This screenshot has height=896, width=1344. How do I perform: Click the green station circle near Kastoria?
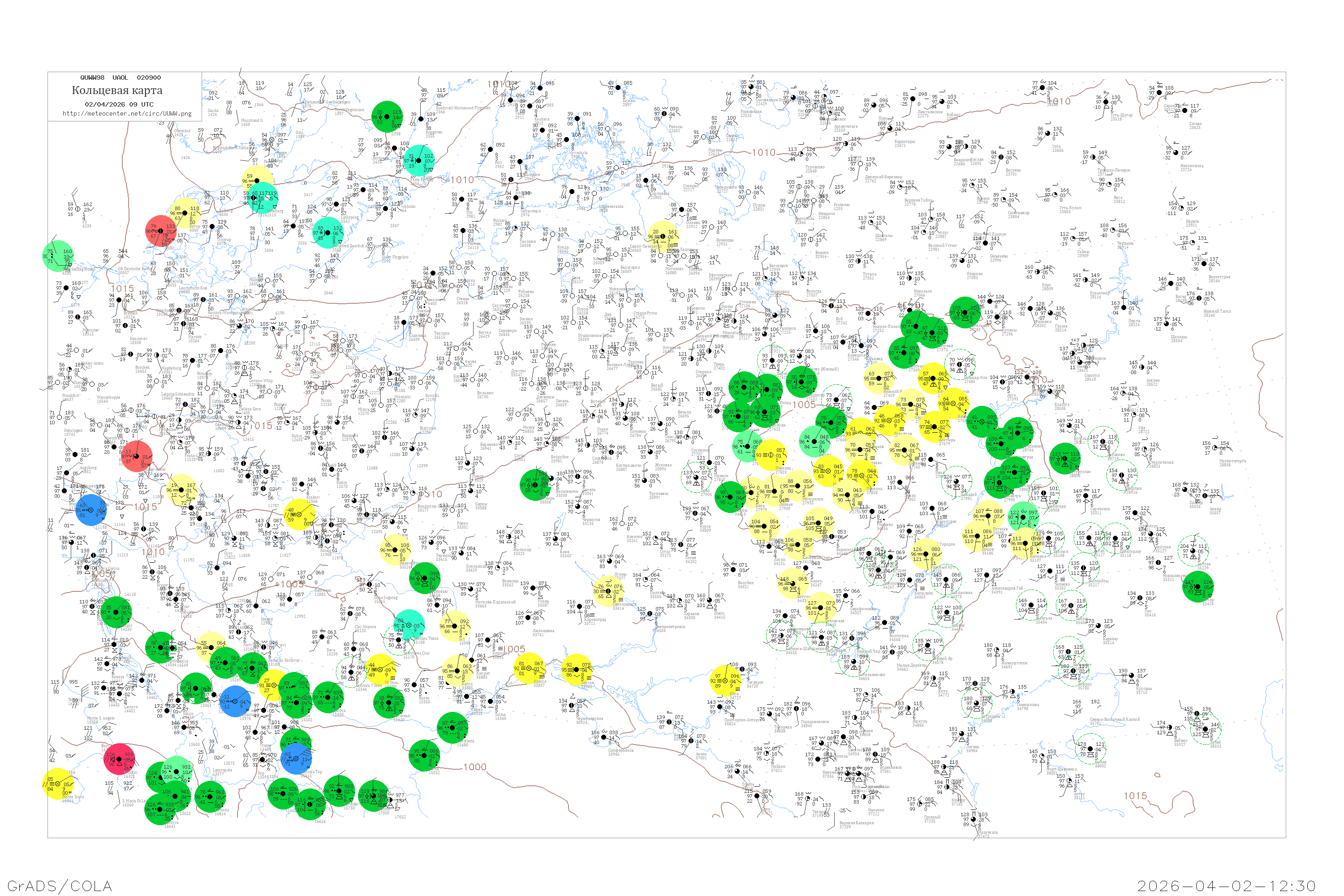210,797
